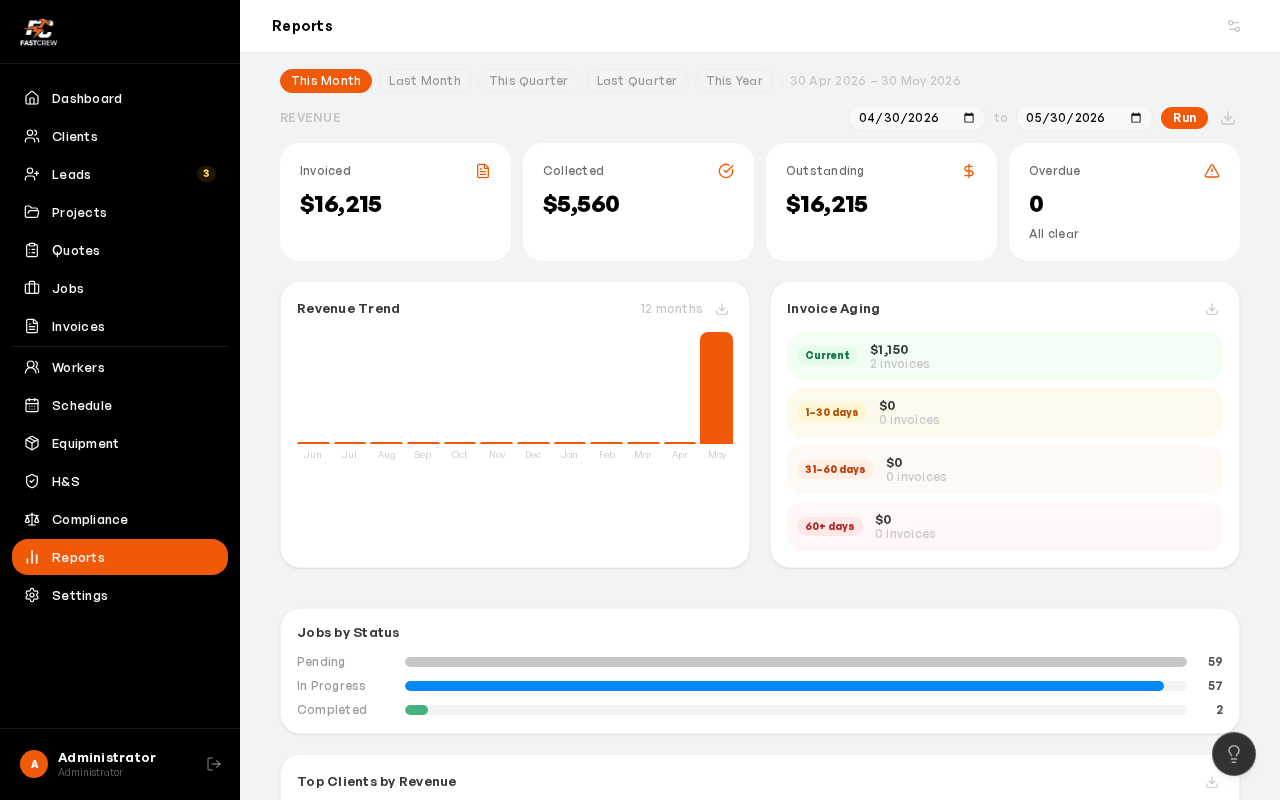Click the Collected checkmark icon
This screenshot has width=1280, height=800.
tap(726, 171)
